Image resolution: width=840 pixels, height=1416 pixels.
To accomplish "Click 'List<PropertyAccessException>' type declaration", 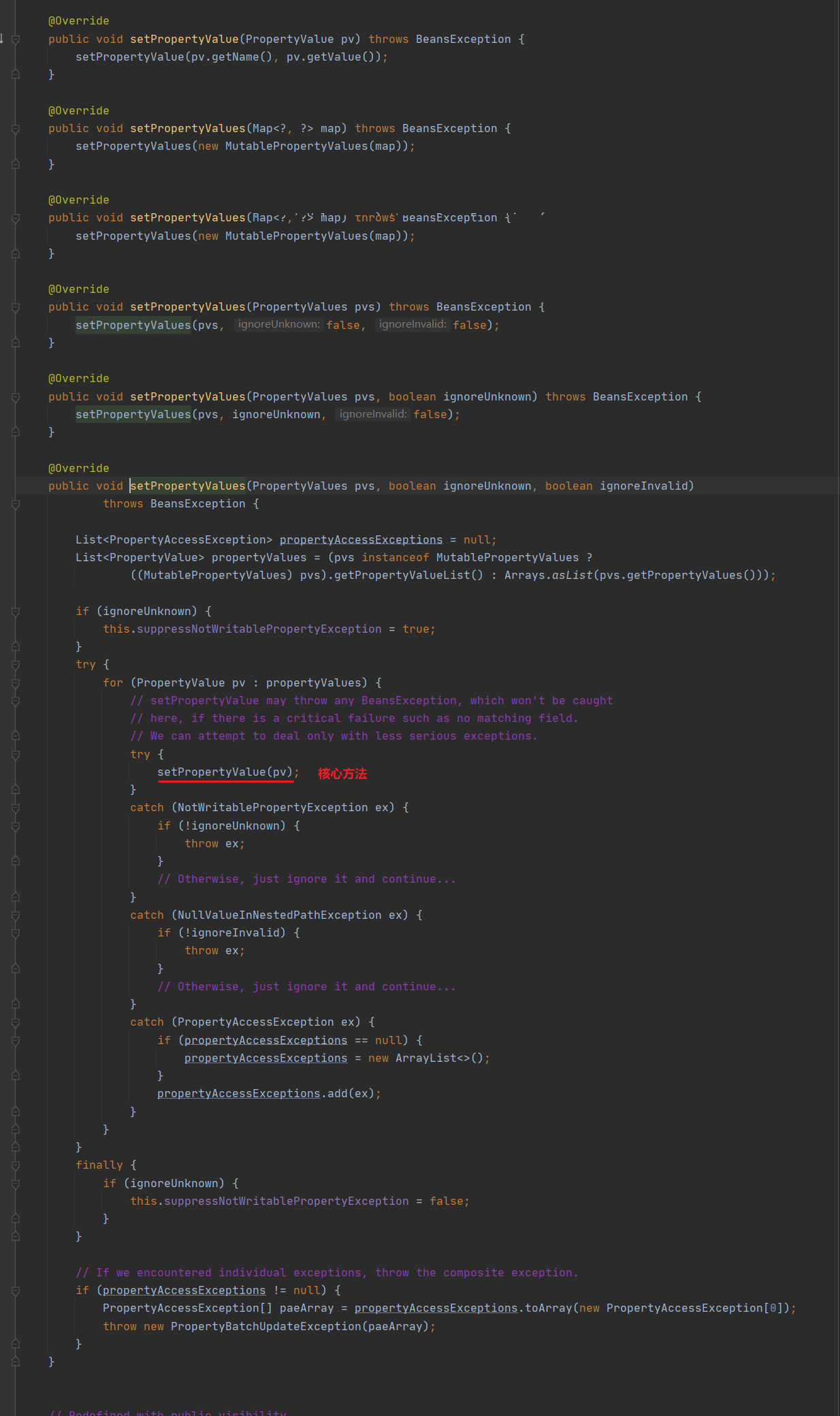I will [174, 540].
